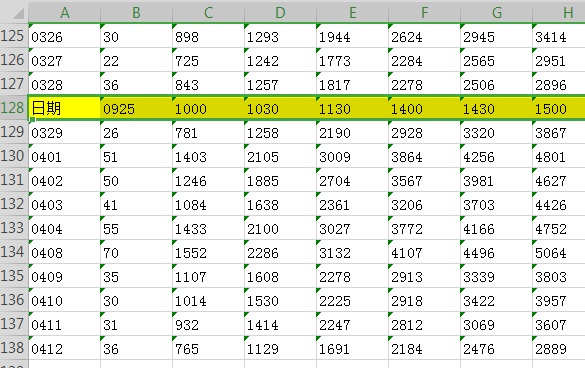
Task: Click cell with value 0925
Action: click(137, 108)
